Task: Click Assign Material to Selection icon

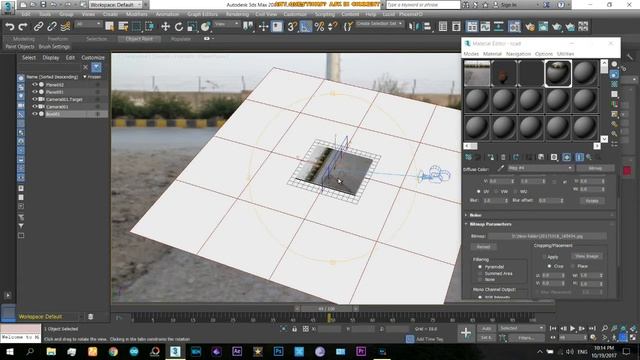Action: click(491, 157)
